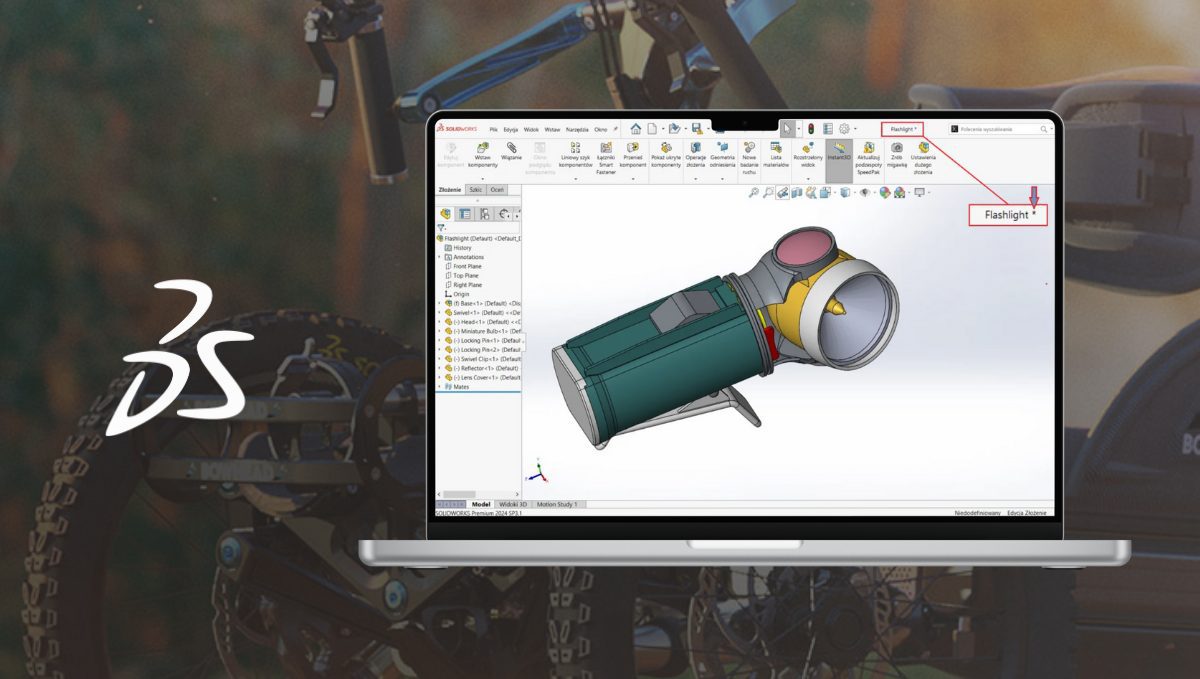Click Rozstrzelony widok tool
The image size is (1200, 679).
pyautogui.click(x=808, y=156)
